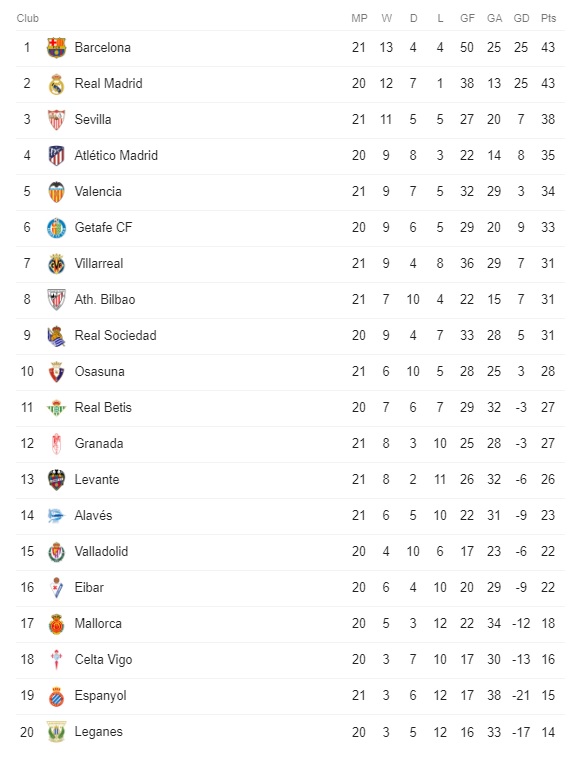The width and height of the screenshot is (570, 770).
Task: Select the GD column header
Action: (x=521, y=18)
